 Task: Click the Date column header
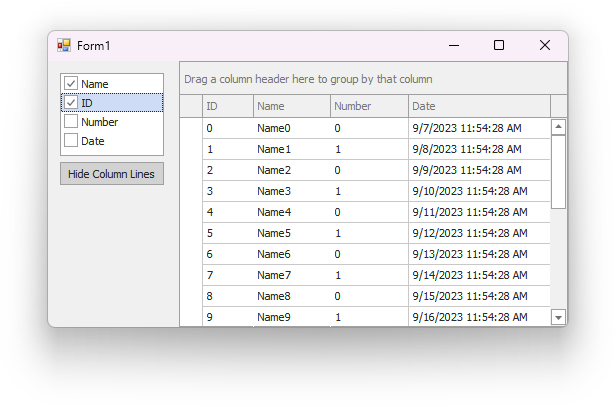(x=479, y=106)
